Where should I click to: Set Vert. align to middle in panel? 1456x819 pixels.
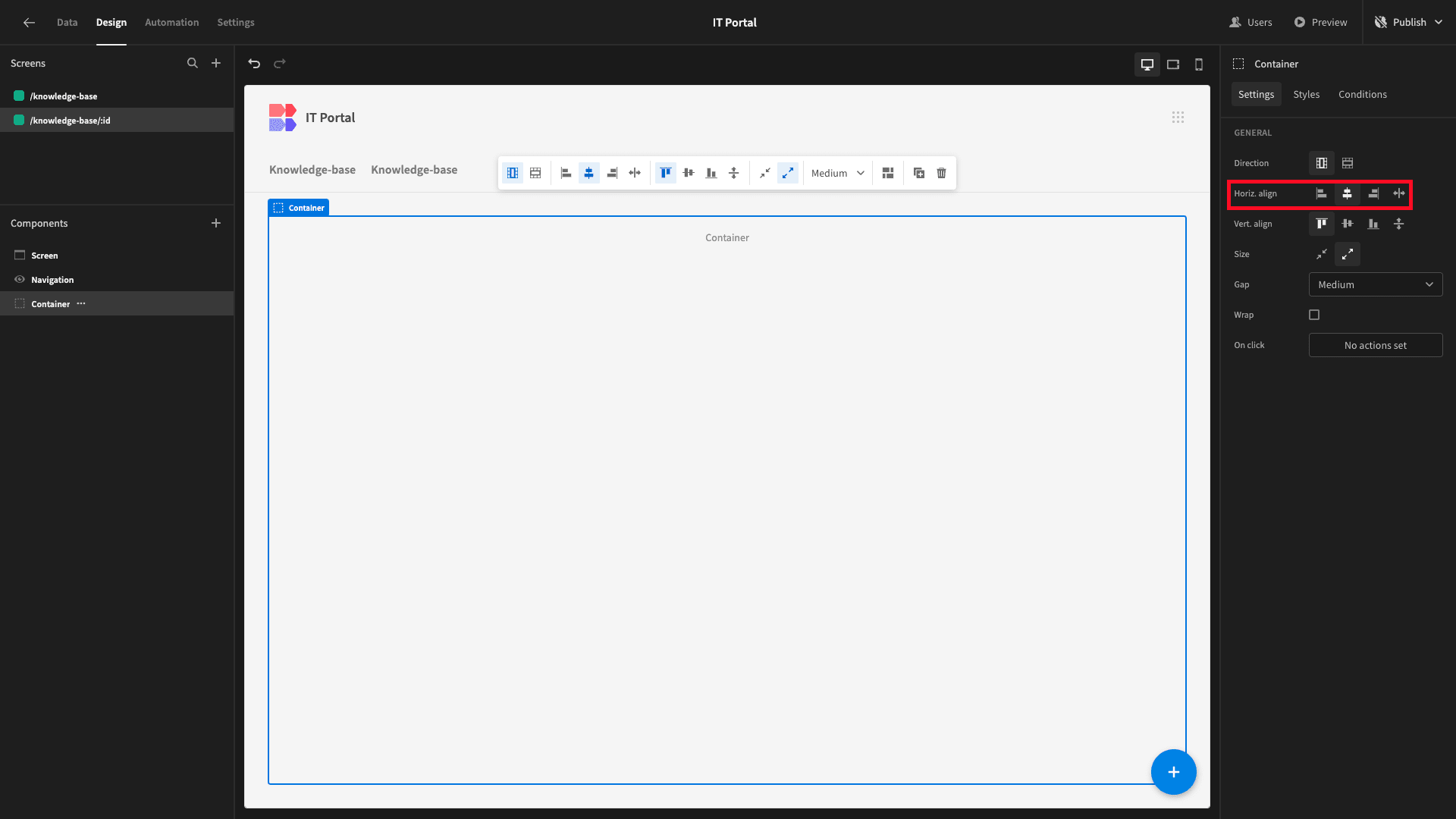tap(1348, 224)
